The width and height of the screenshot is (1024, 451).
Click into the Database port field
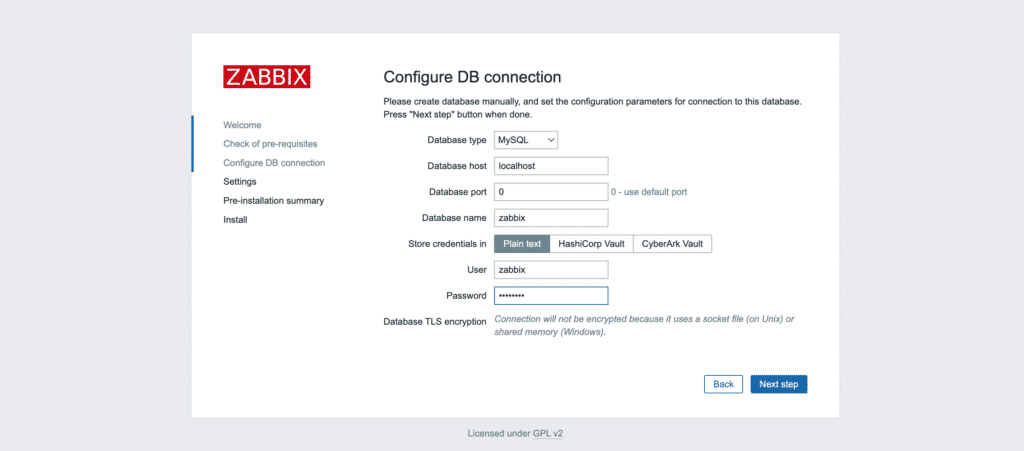tap(551, 192)
